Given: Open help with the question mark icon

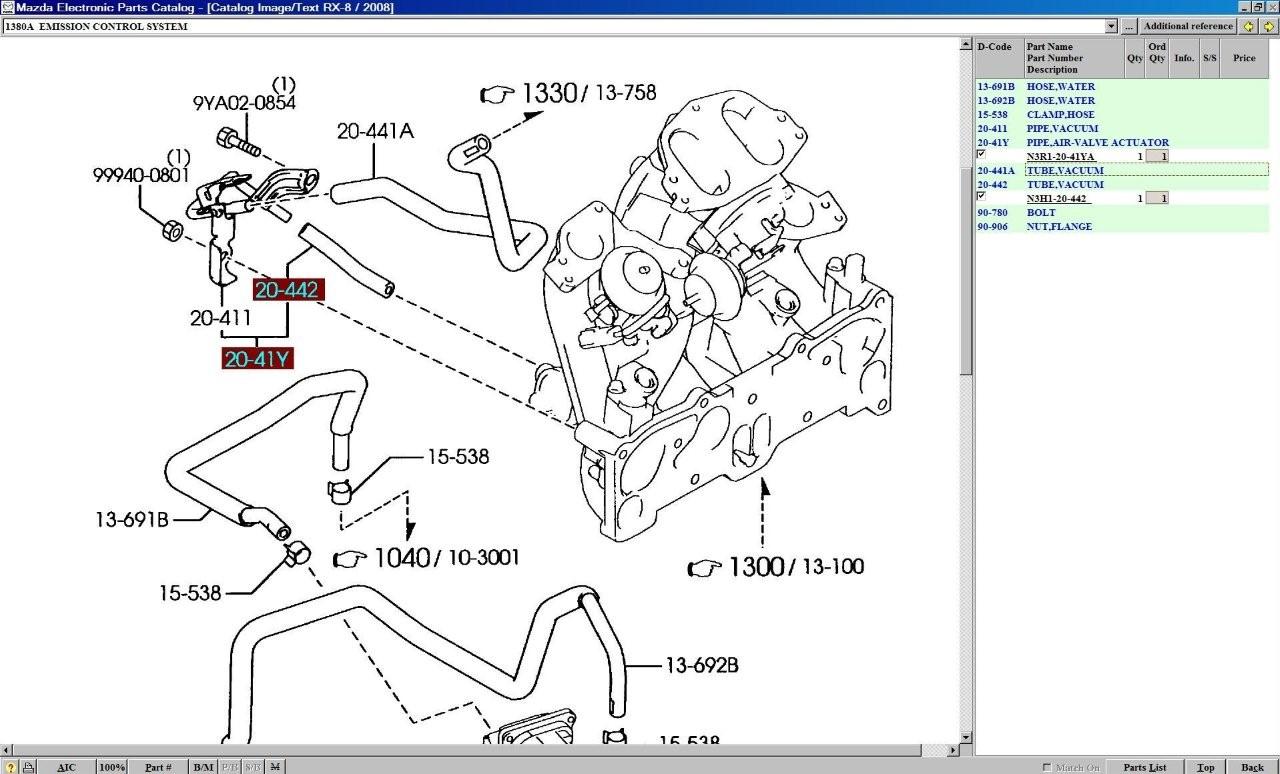Looking at the screenshot, I should click(x=10, y=767).
